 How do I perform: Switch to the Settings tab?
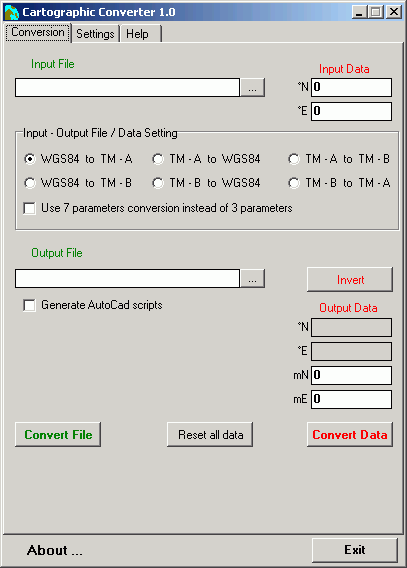pyautogui.click(x=95, y=34)
